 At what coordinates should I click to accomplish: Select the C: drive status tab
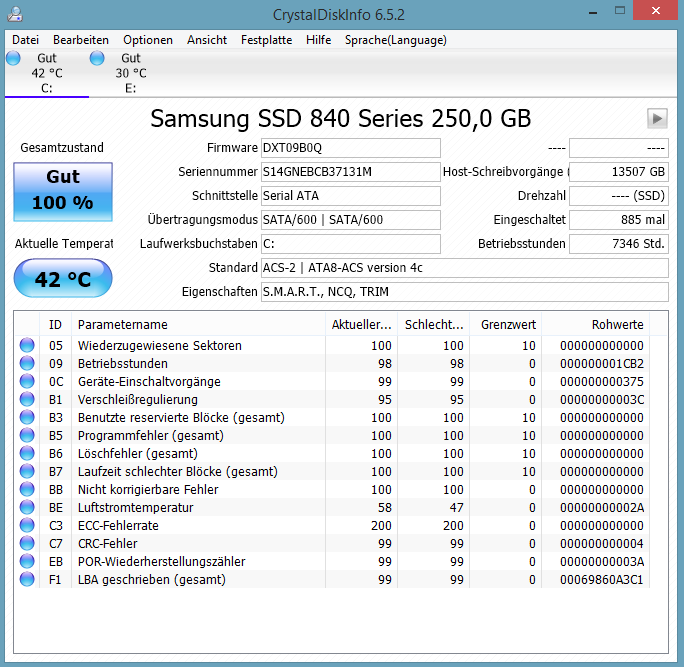click(47, 73)
